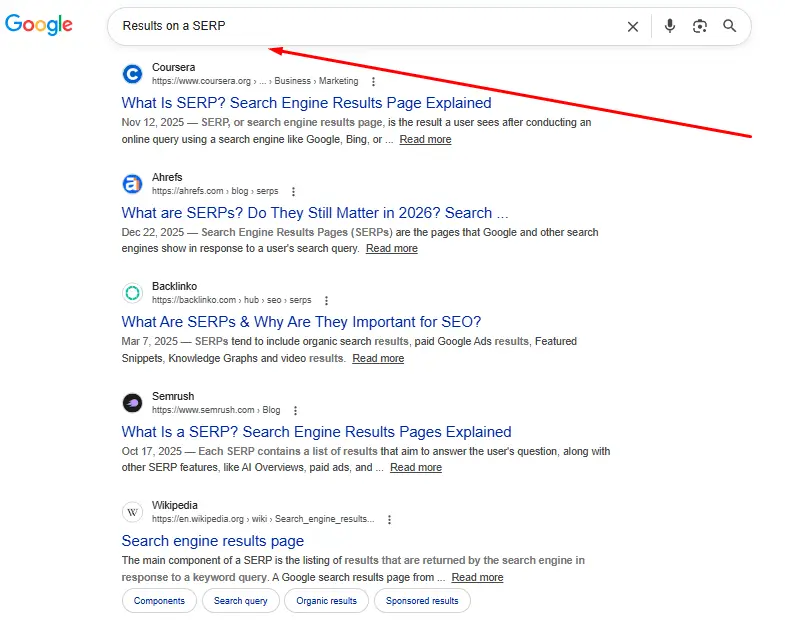Click the Ahrefs site name
785x620 pixels.
coord(167,177)
